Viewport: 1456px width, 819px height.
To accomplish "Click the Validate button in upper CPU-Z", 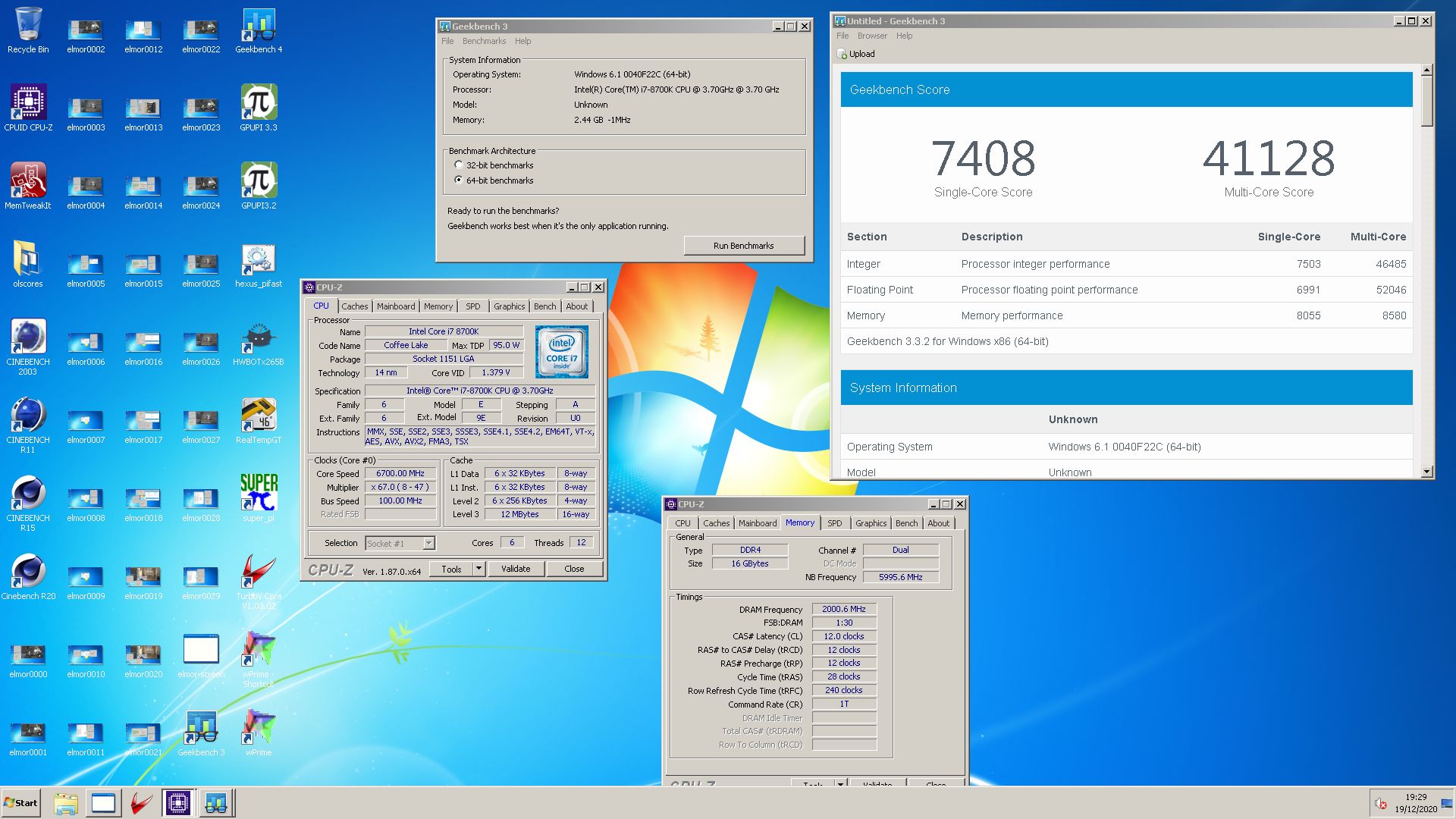I will 516,569.
